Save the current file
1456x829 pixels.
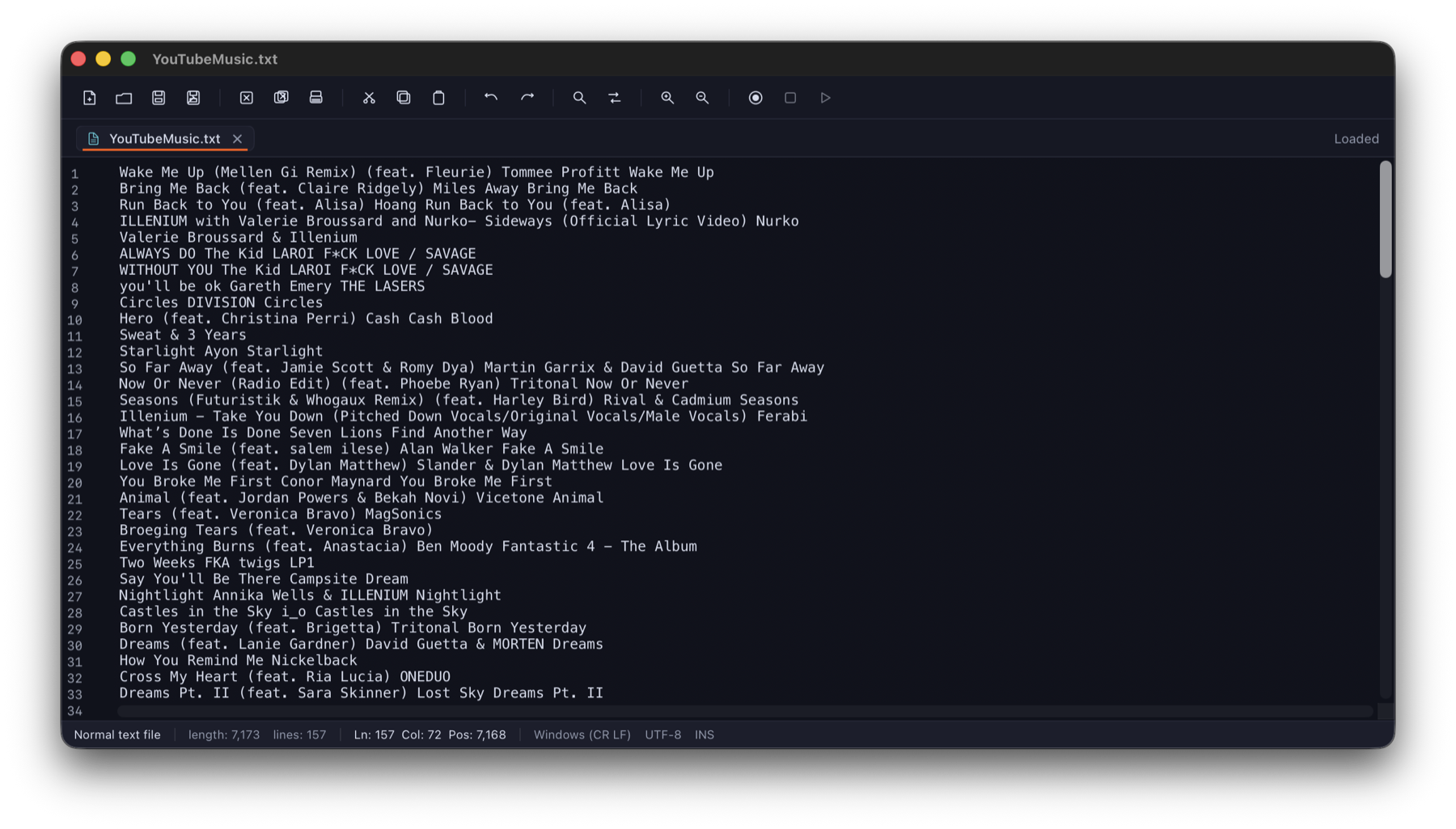point(159,98)
